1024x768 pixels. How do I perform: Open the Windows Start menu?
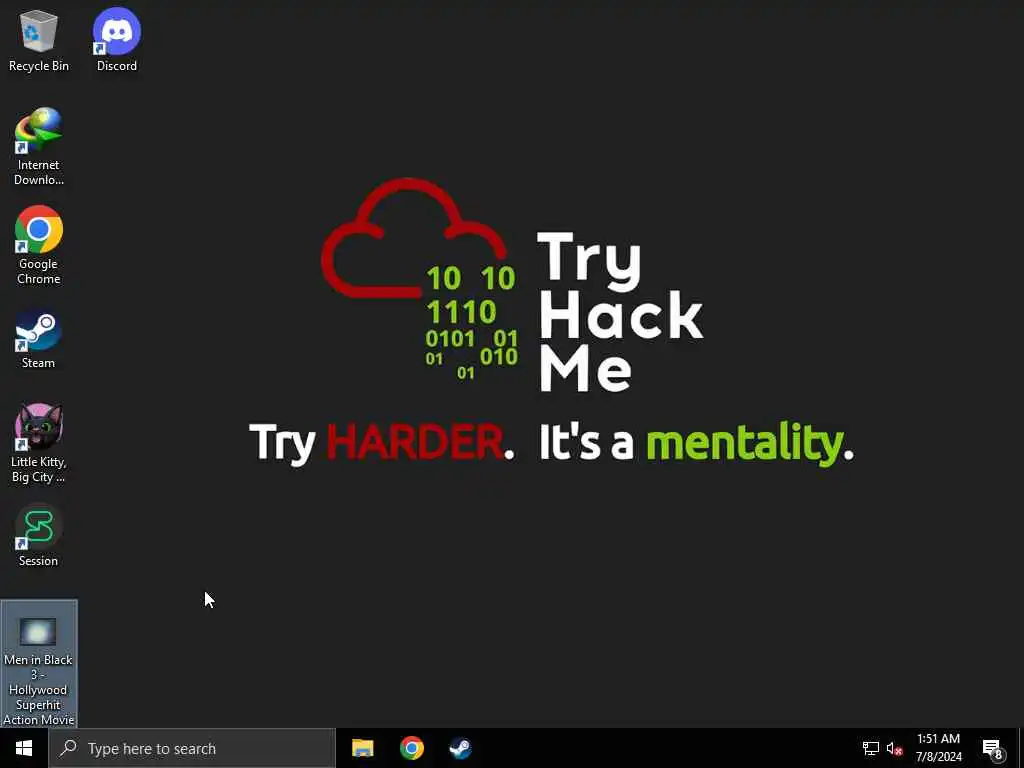click(24, 748)
